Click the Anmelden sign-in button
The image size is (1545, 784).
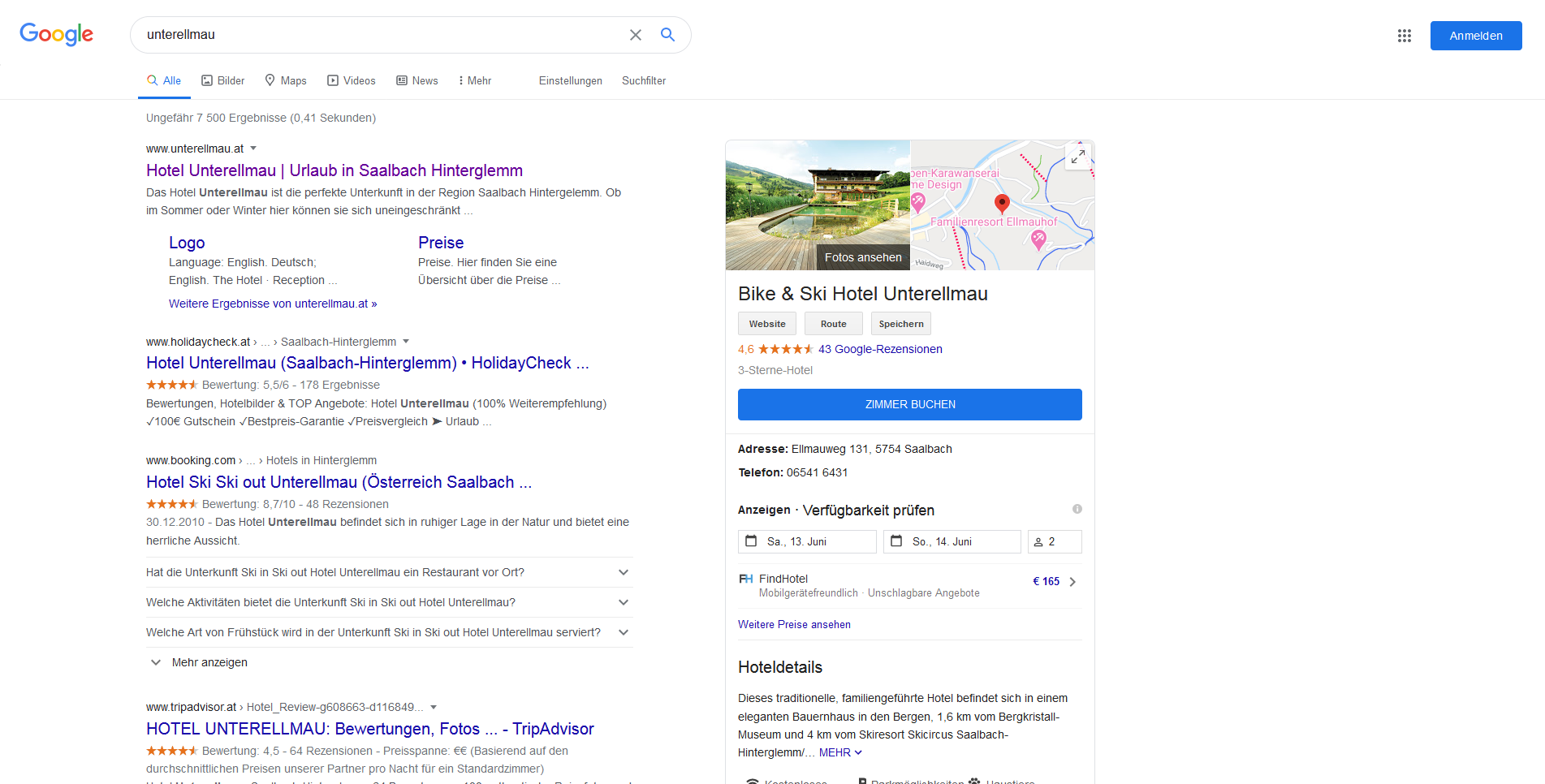(1475, 36)
